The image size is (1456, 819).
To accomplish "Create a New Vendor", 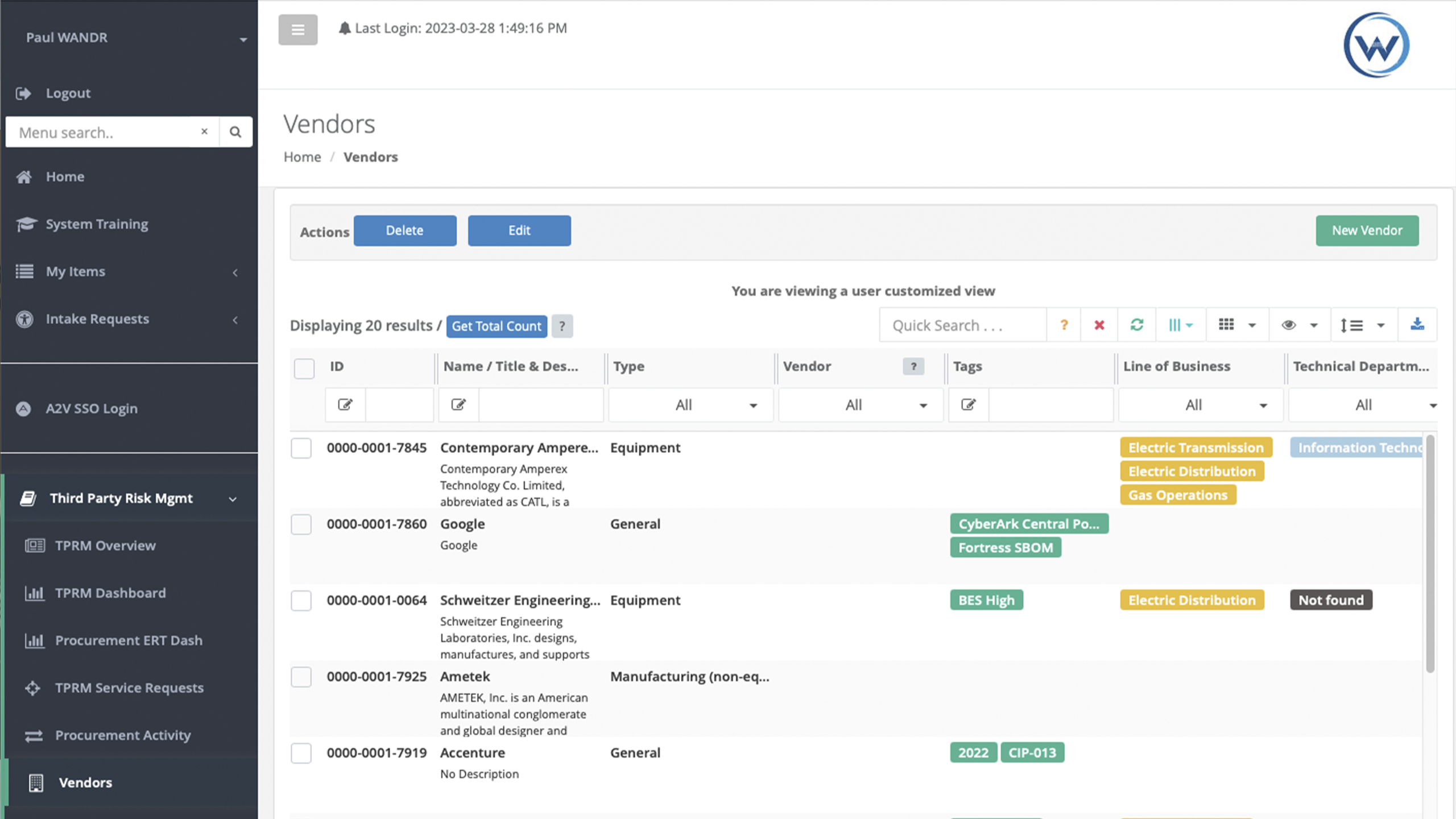I will tap(1367, 230).
